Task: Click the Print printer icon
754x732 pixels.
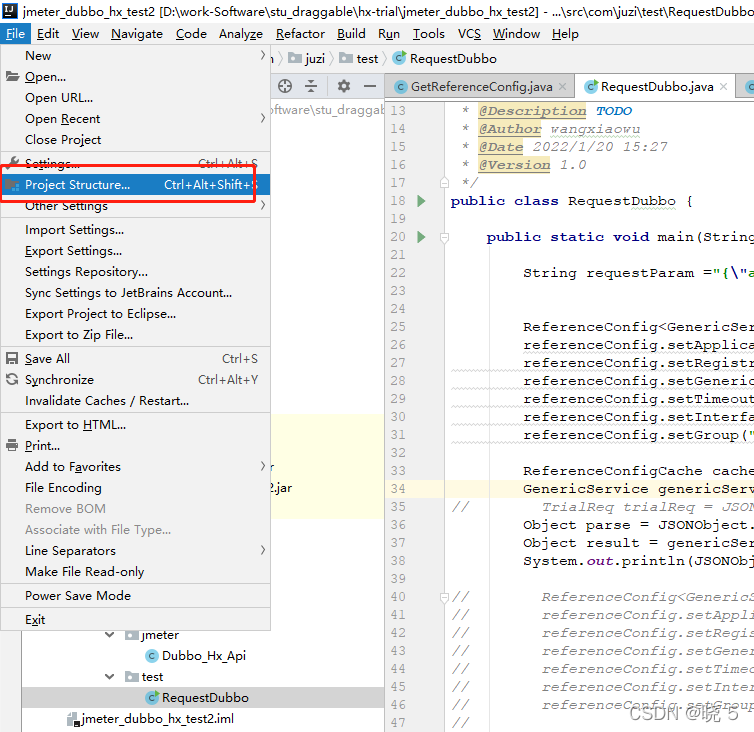Action: pyautogui.click(x=12, y=445)
